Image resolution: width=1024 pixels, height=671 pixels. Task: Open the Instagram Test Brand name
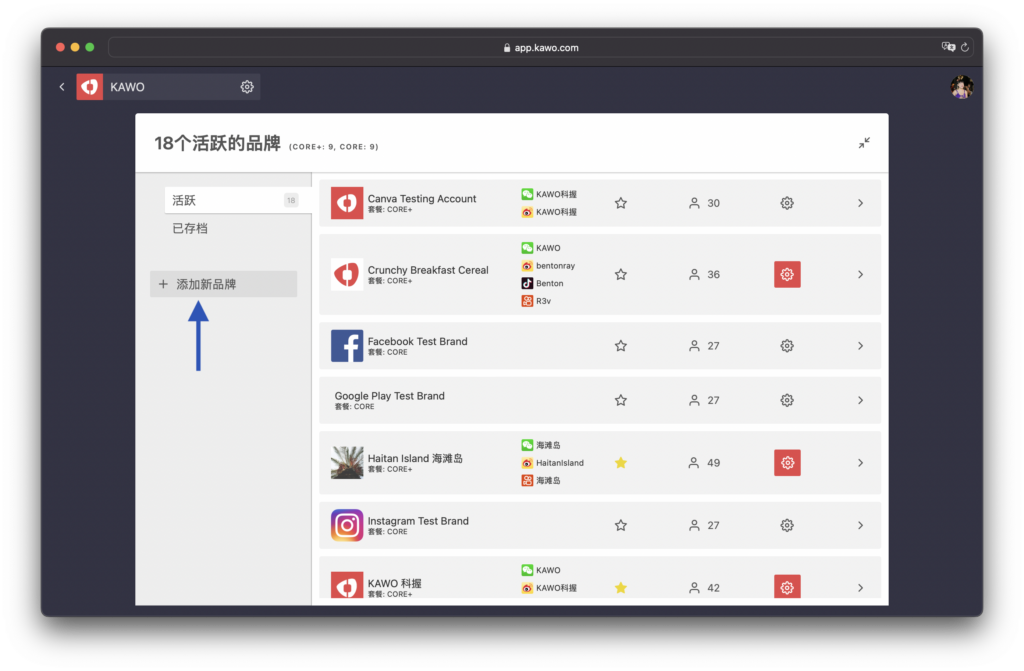tap(418, 521)
